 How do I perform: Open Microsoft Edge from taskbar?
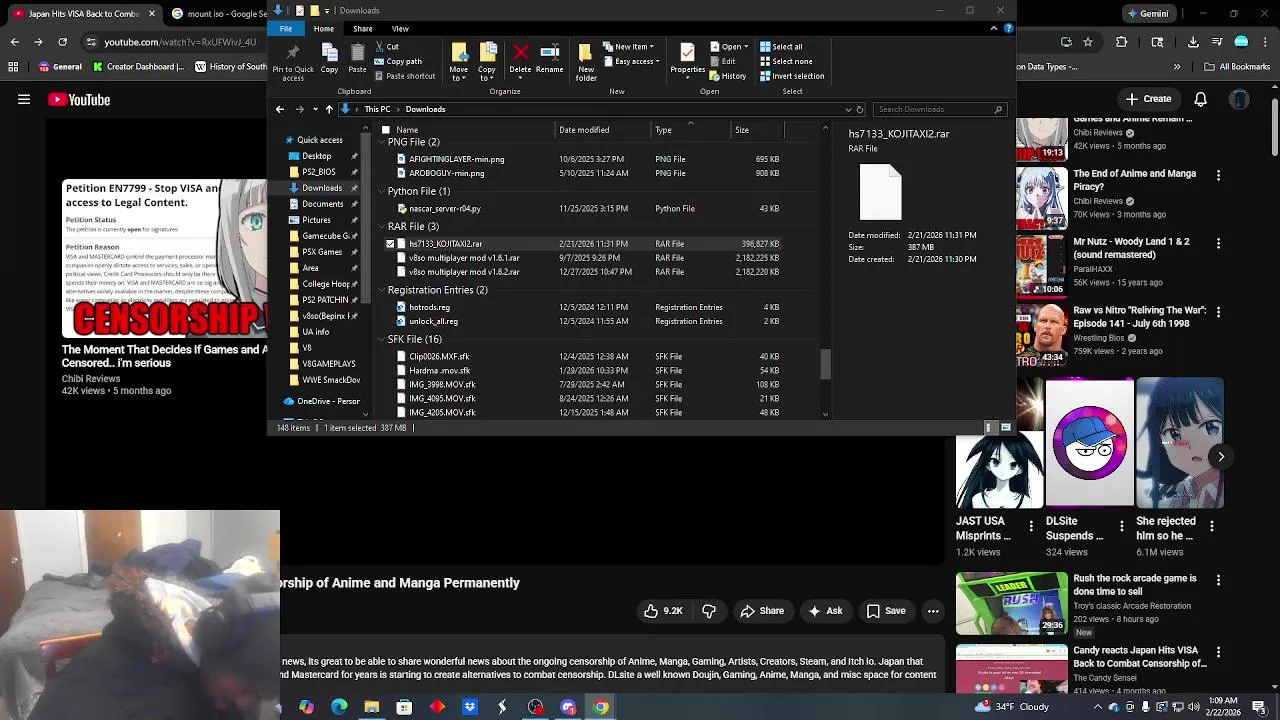coord(339,707)
